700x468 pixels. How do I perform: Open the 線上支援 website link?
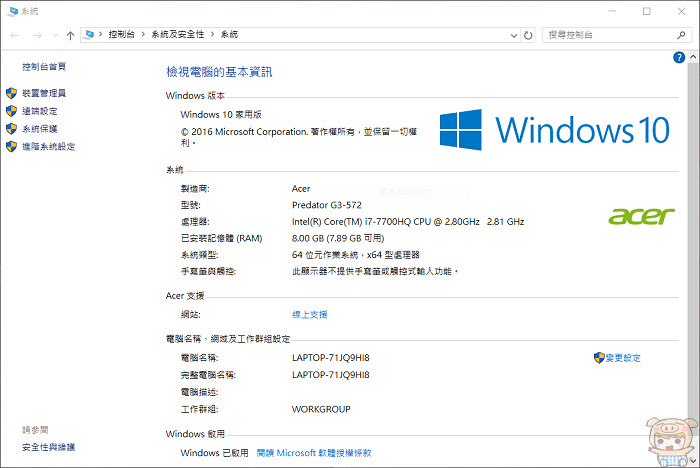310,314
